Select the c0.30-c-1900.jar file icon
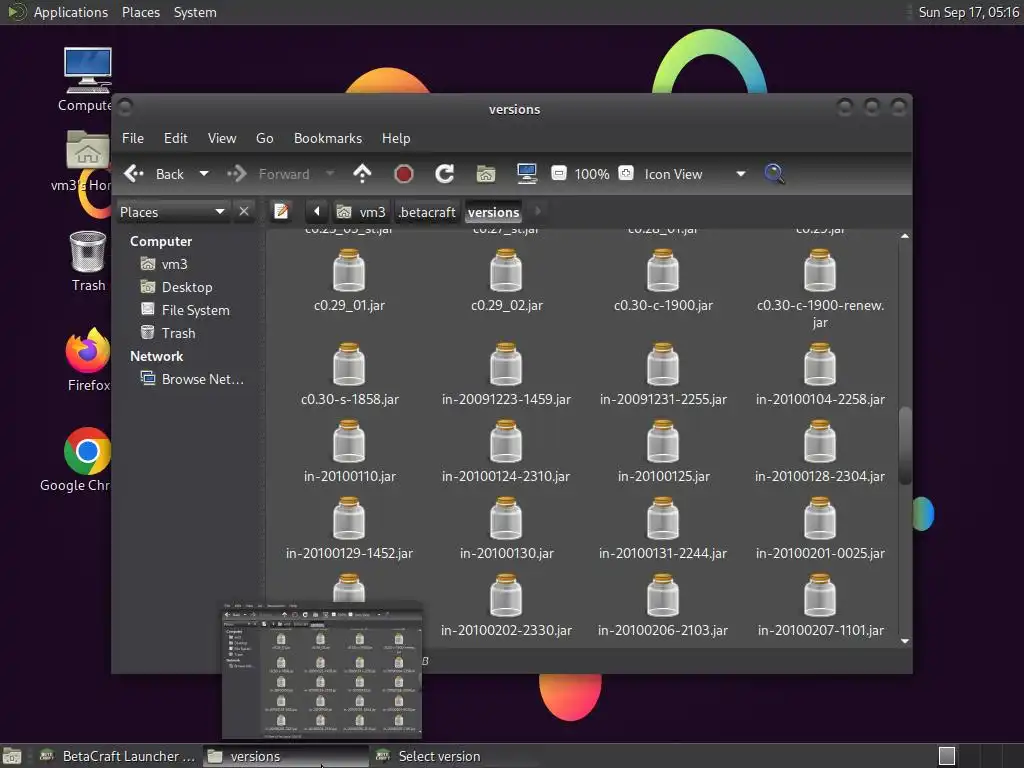This screenshot has width=1024, height=768. pos(663,270)
